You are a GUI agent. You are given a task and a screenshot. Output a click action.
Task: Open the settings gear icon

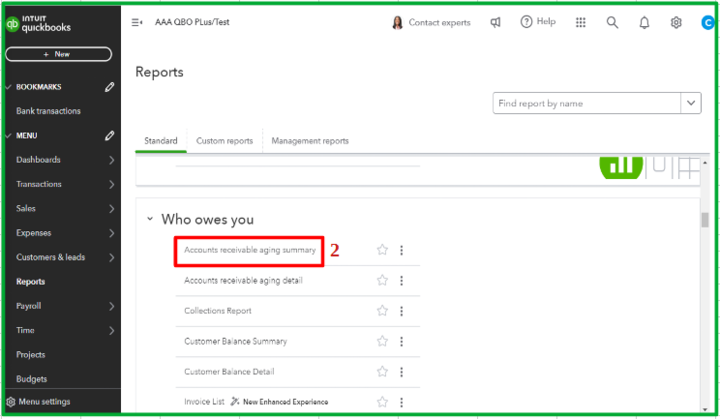676,22
